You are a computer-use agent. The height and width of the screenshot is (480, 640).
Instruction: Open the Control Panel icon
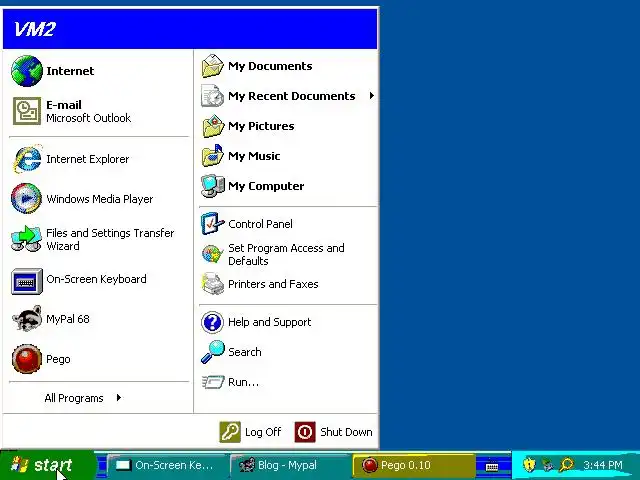click(x=213, y=224)
